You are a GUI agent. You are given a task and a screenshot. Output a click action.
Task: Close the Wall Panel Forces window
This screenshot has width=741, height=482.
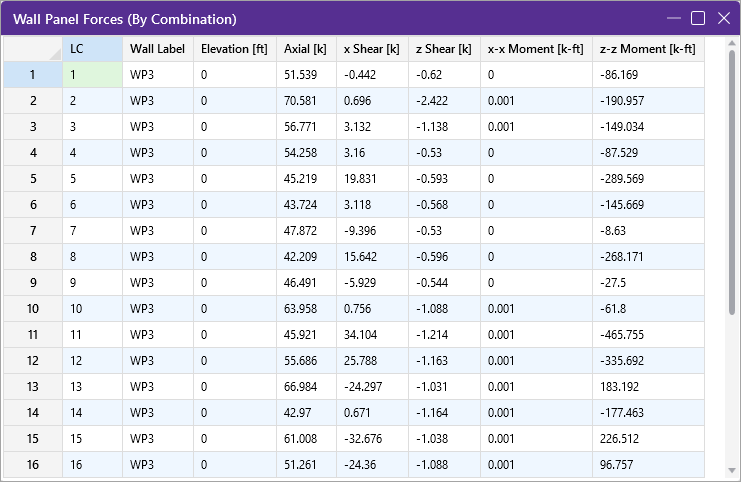pos(722,18)
